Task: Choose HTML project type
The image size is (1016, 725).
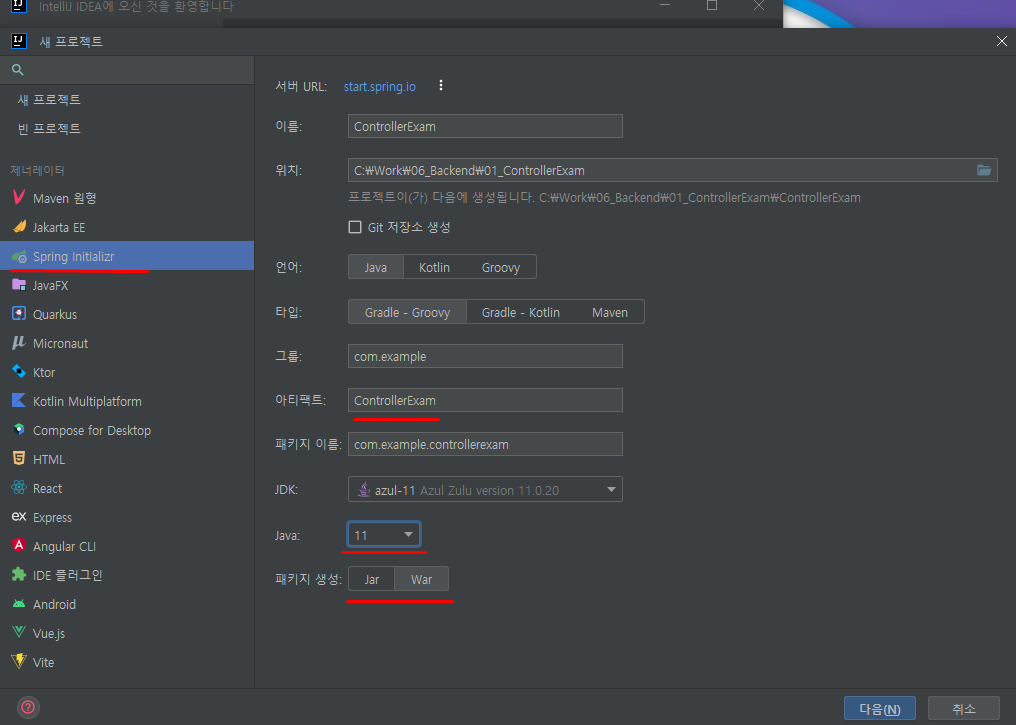Action: pos(127,459)
